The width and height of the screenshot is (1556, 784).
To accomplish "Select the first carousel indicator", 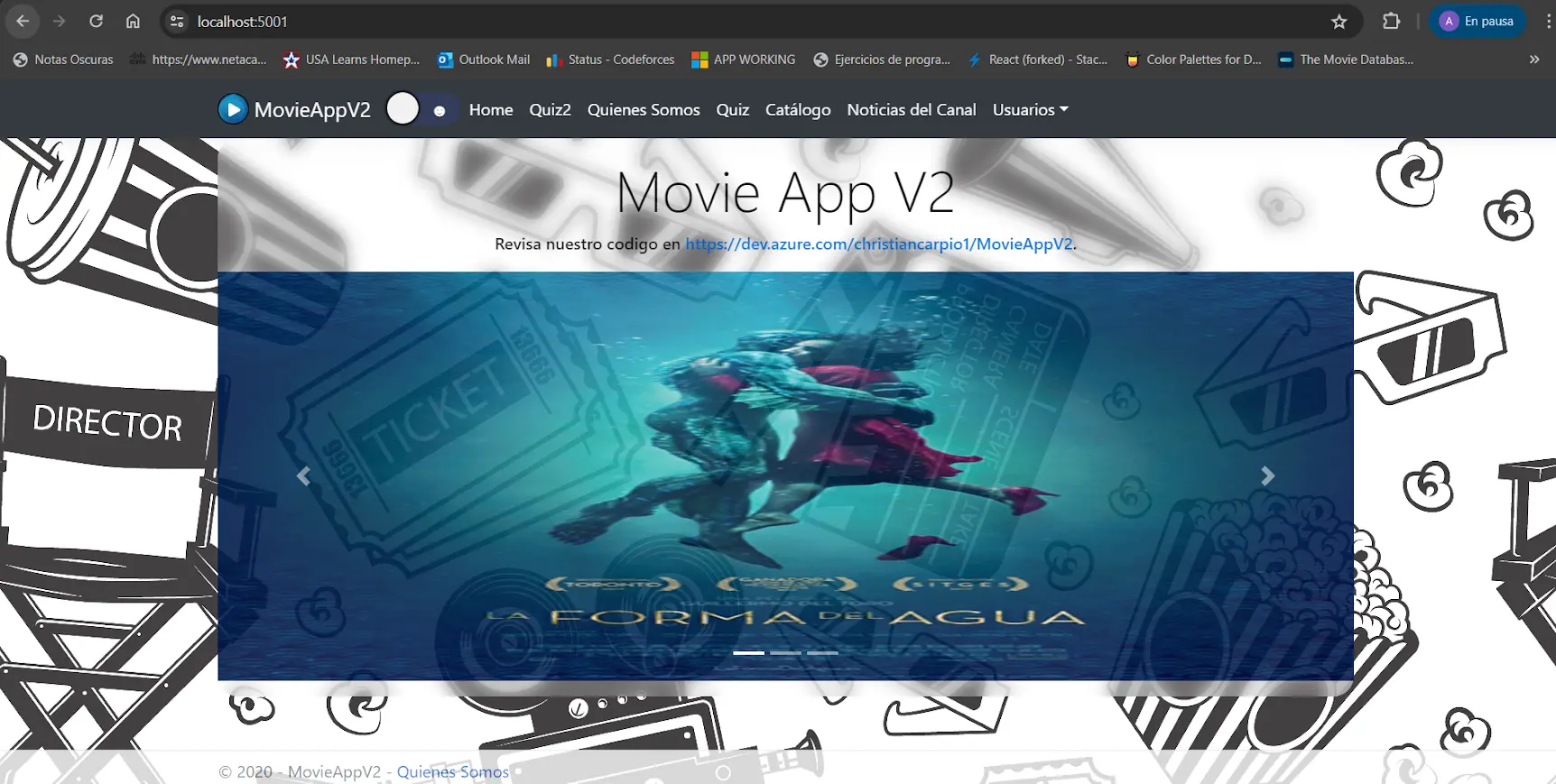I will [x=748, y=652].
